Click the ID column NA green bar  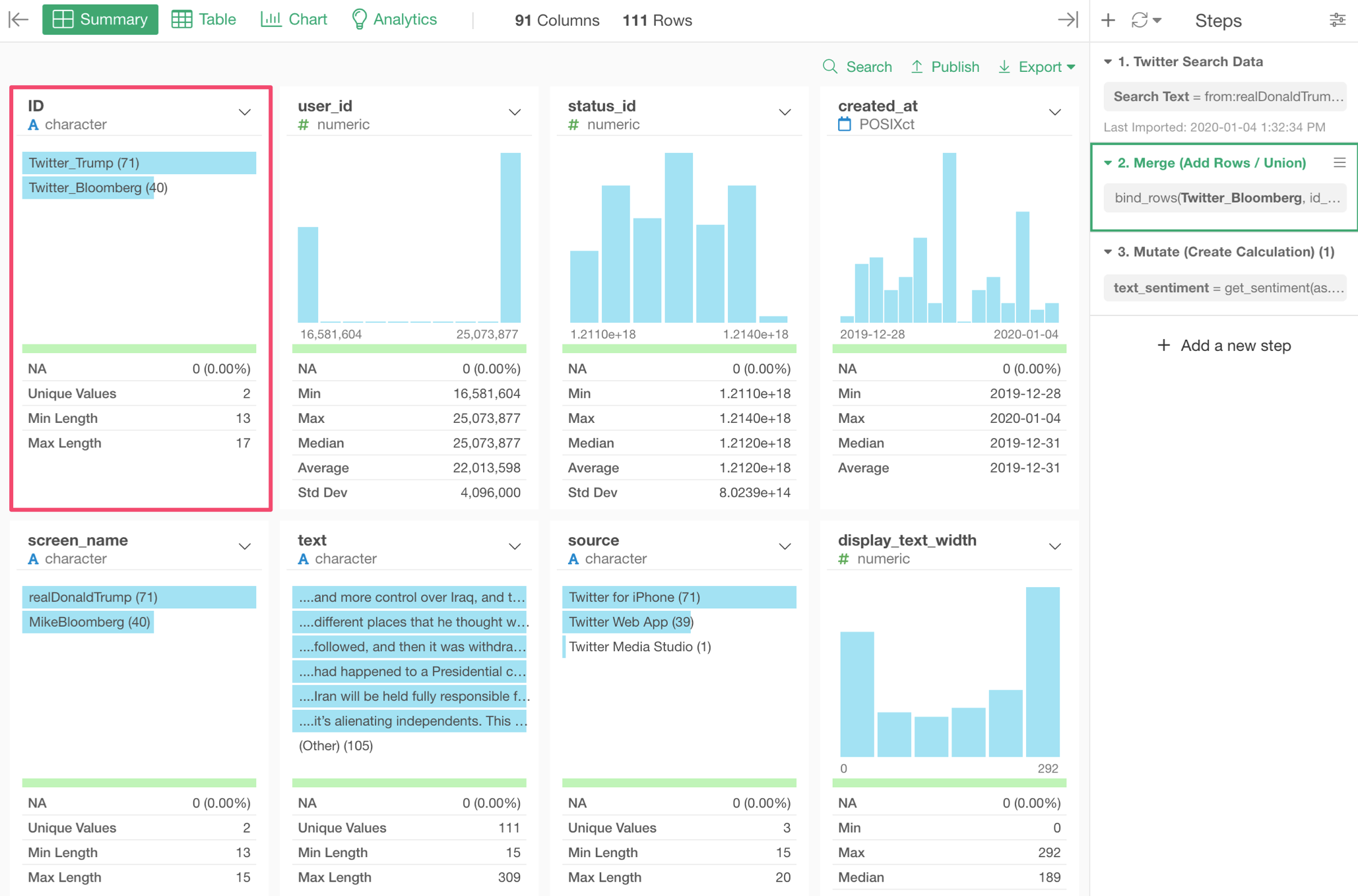(x=139, y=348)
